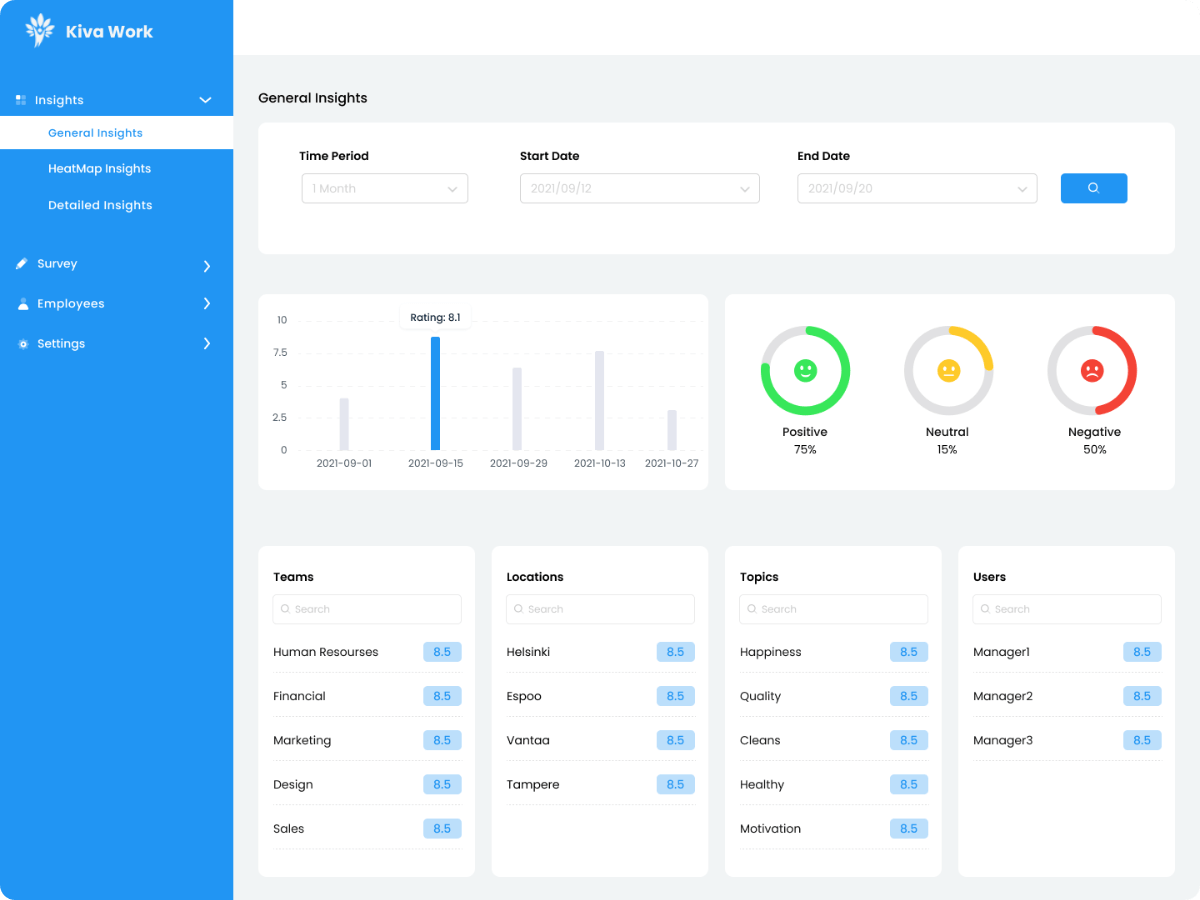Click the Positive 75% label
Image resolution: width=1200 pixels, height=900 pixels.
coord(805,441)
